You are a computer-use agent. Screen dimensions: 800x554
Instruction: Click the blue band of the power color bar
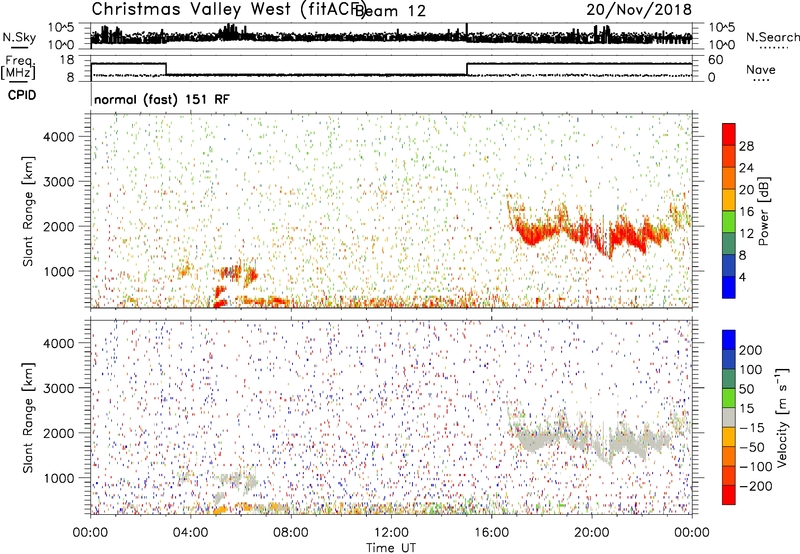(x=729, y=287)
